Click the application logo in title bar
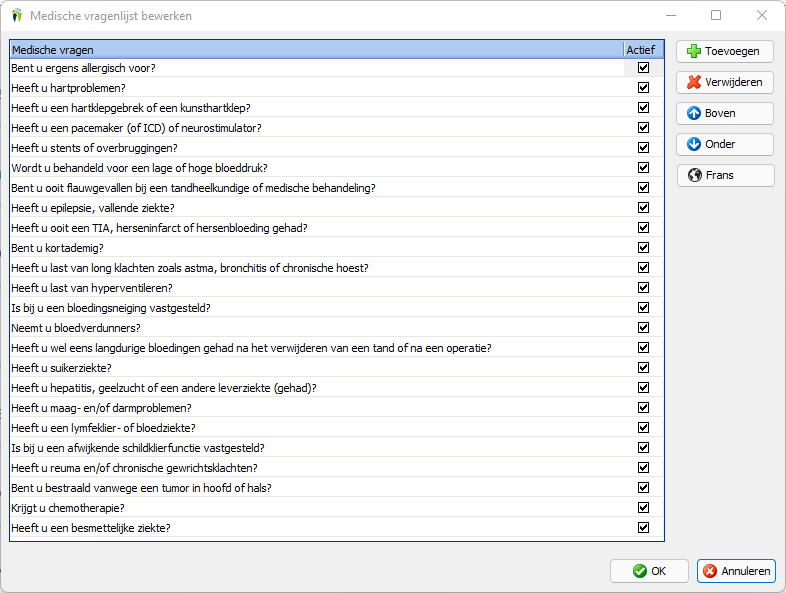786x593 pixels. pos(17,16)
